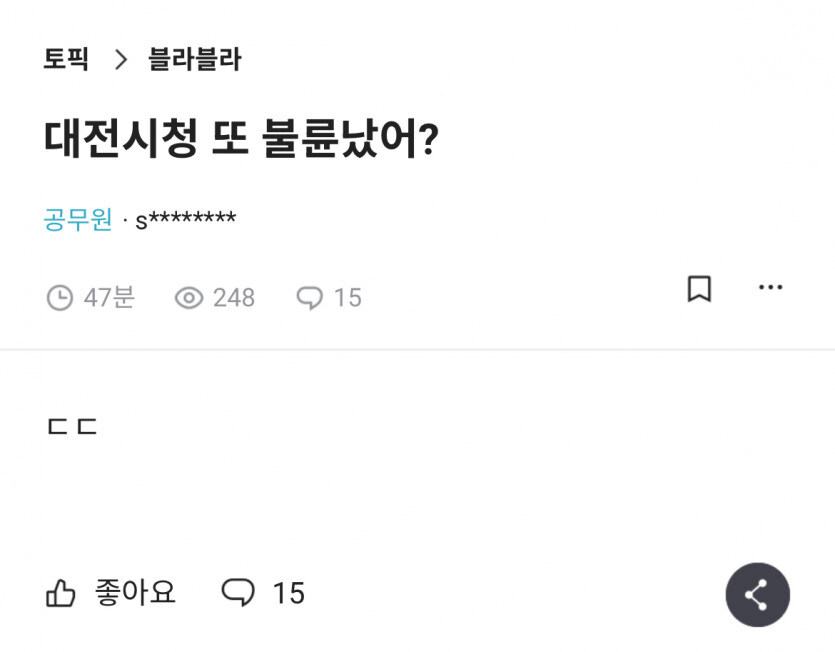Open comments via the top speech bubble icon
This screenshot has width=835, height=652.
309,297
